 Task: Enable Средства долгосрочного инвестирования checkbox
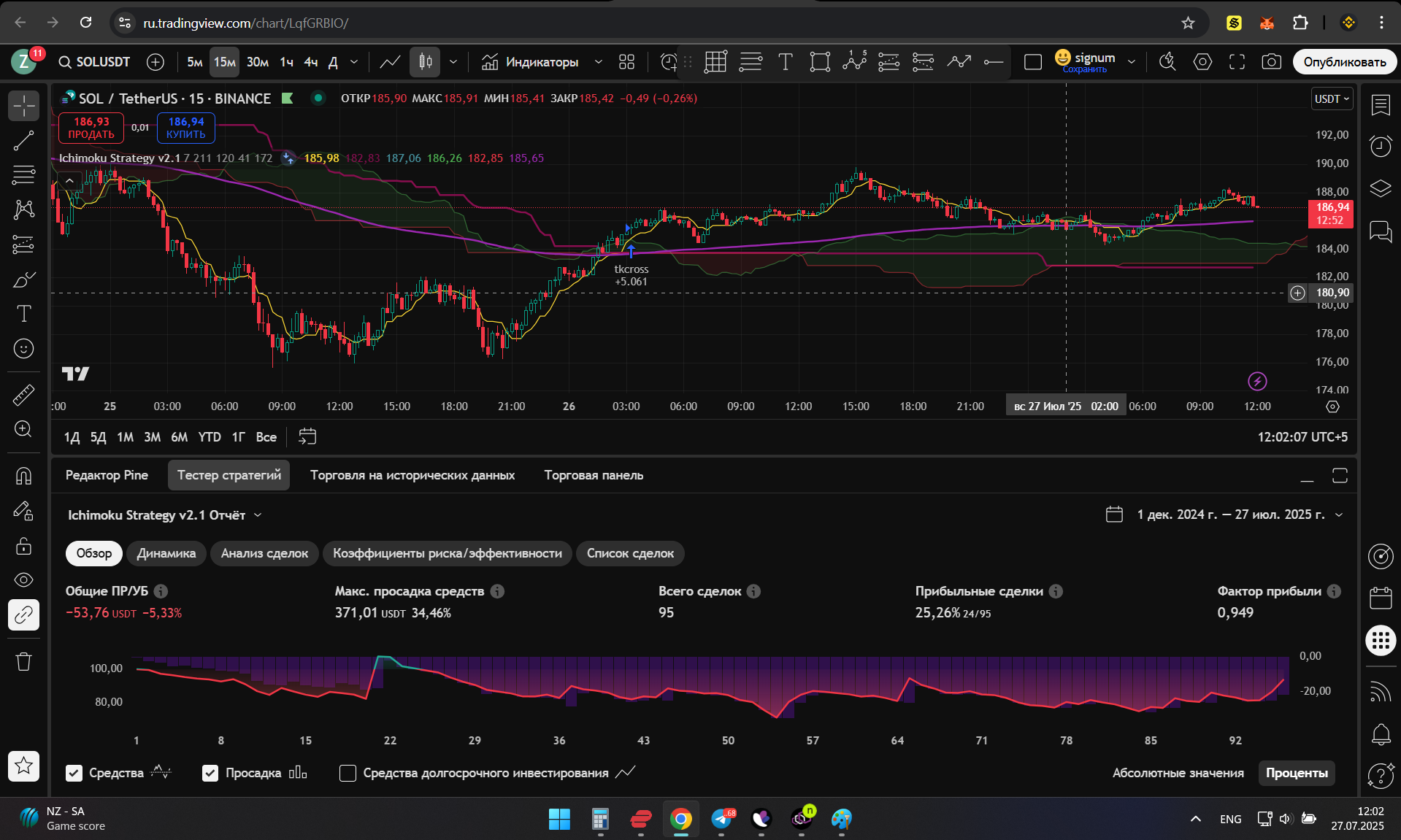tap(348, 773)
